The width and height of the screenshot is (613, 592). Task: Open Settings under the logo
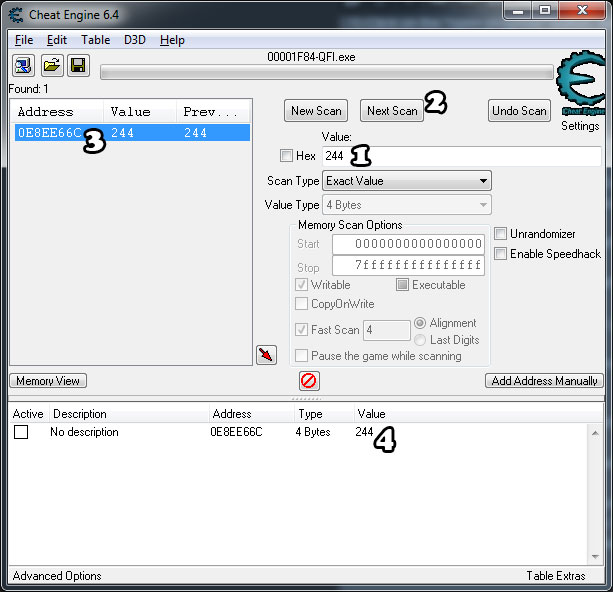[580, 126]
